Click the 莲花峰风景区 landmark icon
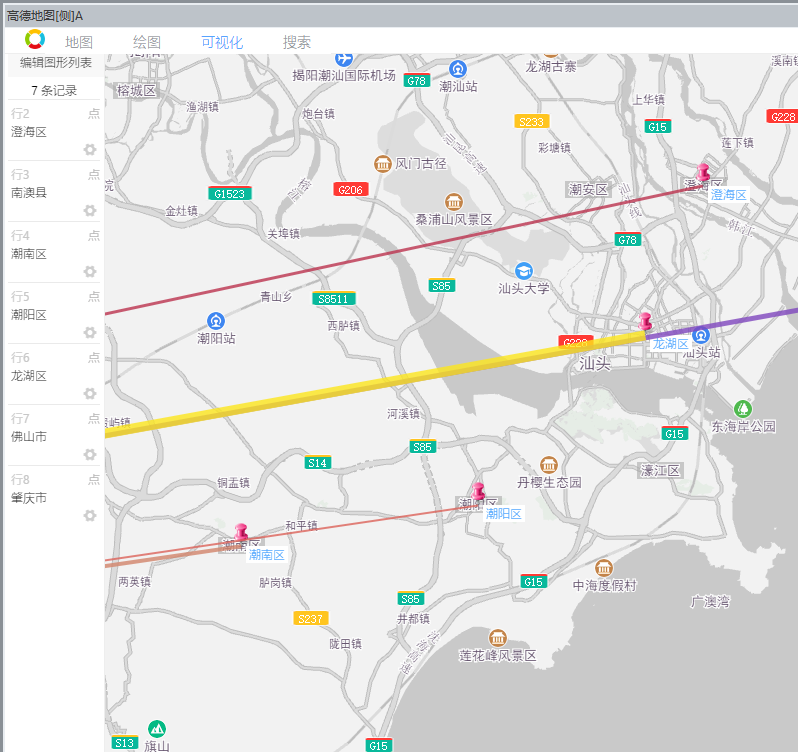 (497, 638)
